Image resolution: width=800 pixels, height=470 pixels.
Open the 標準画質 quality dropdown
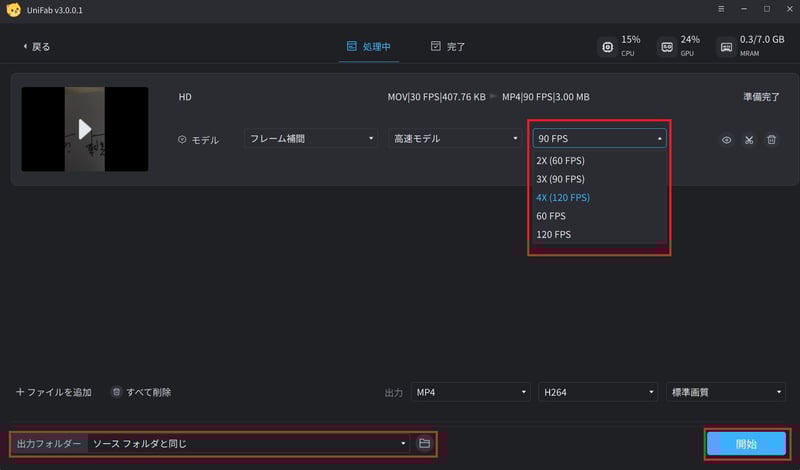[726, 392]
